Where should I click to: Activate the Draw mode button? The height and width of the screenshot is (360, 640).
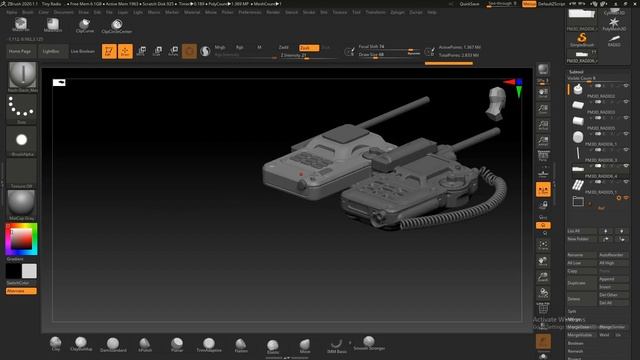[x=125, y=51]
